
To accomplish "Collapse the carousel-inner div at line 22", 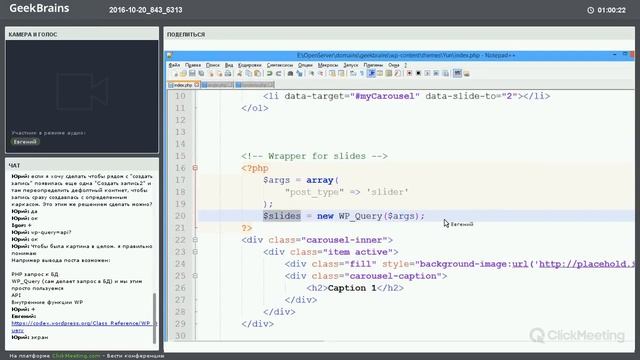I will click(195, 240).
